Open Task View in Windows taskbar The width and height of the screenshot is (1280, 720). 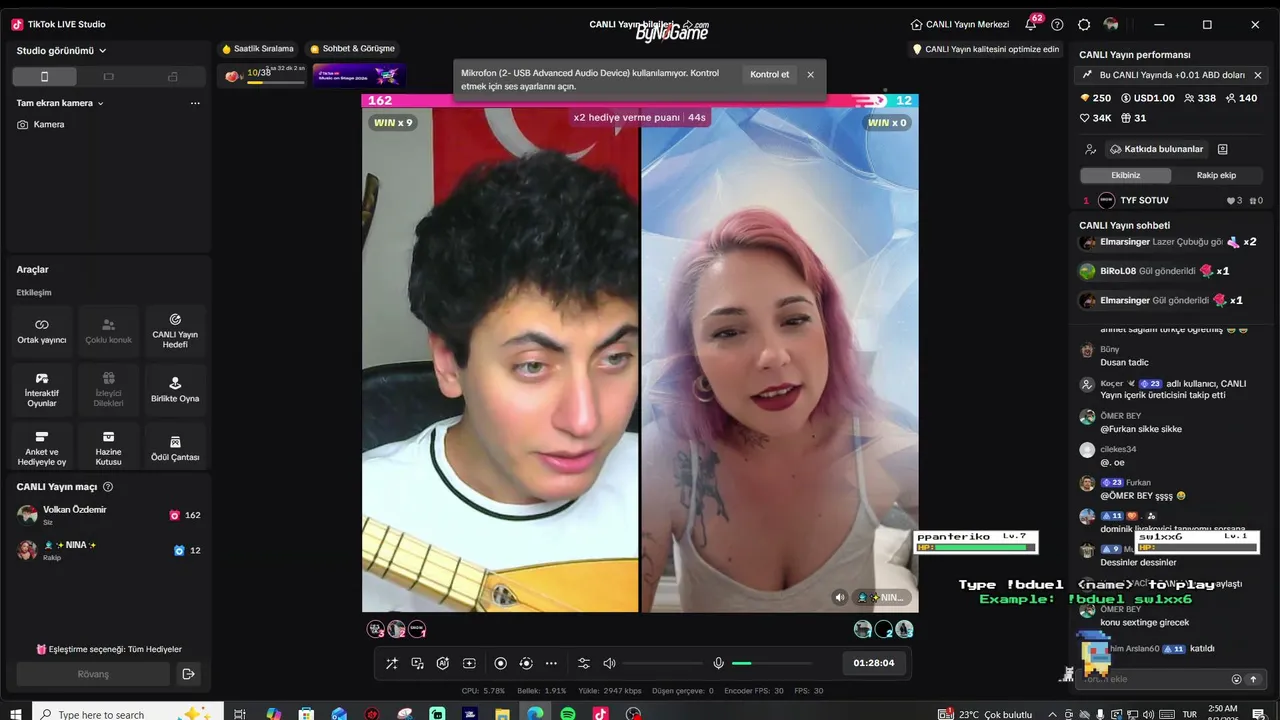tap(240, 714)
